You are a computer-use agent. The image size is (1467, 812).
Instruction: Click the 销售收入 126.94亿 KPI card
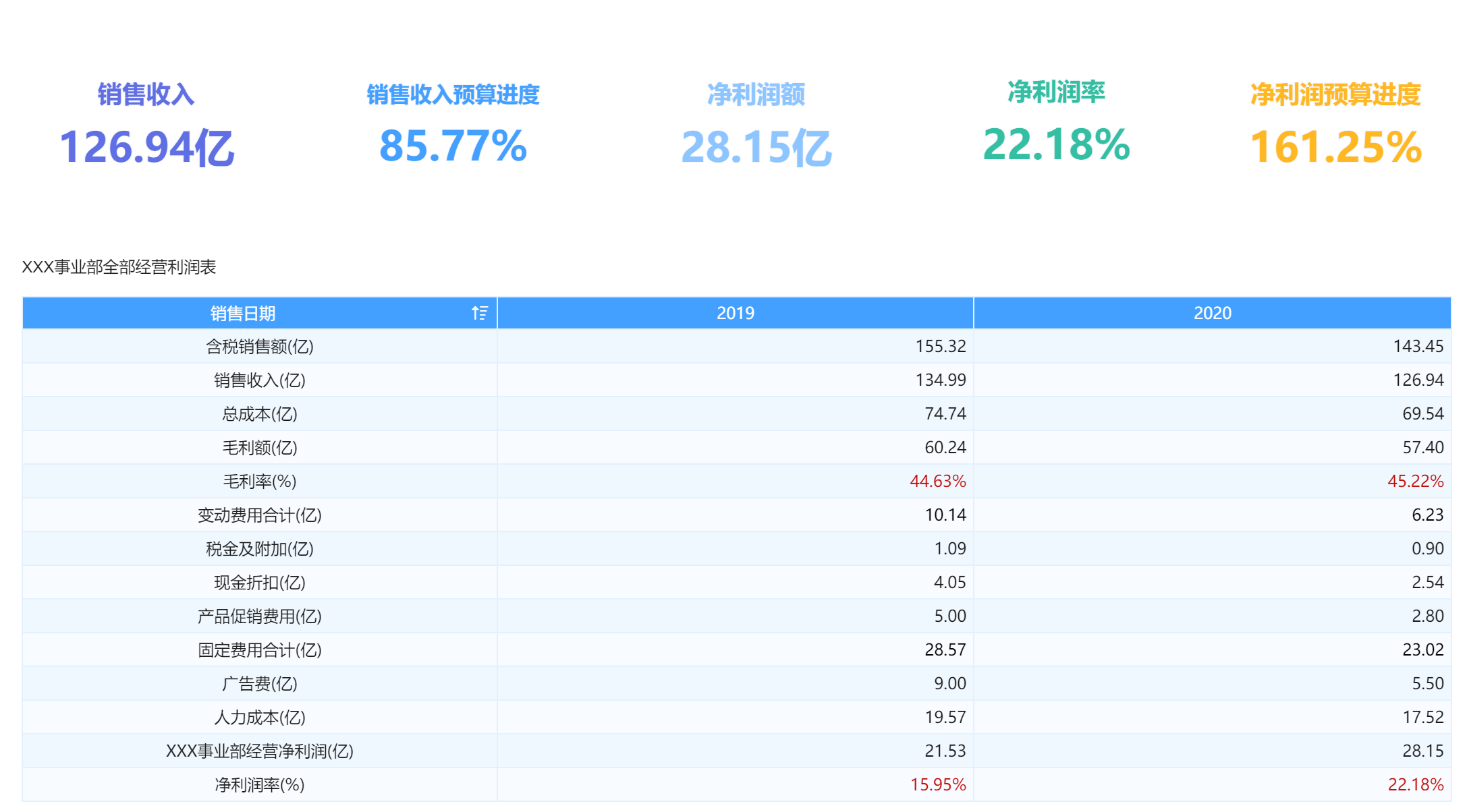[146, 124]
